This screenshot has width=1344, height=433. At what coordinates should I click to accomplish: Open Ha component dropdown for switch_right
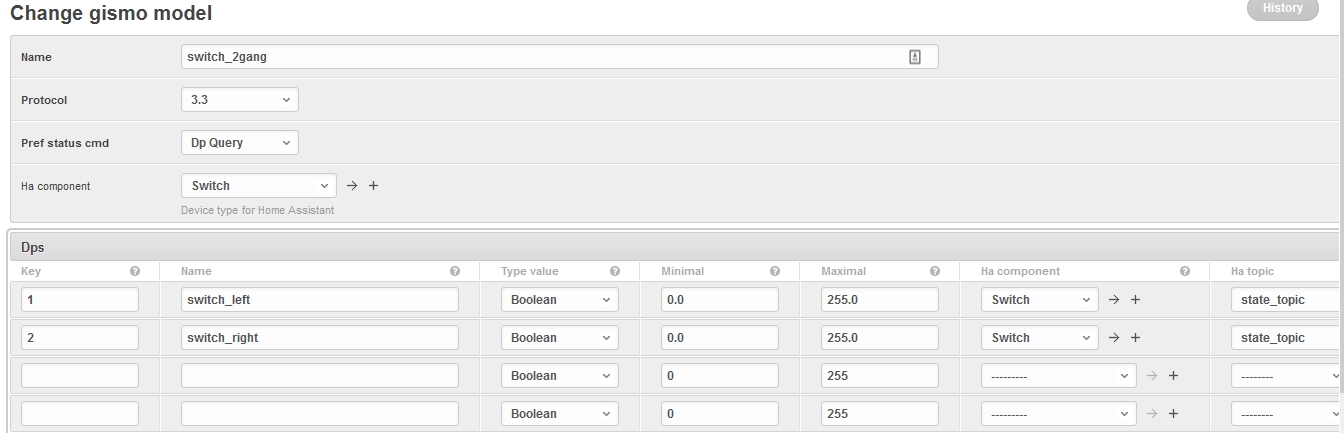click(x=1040, y=338)
